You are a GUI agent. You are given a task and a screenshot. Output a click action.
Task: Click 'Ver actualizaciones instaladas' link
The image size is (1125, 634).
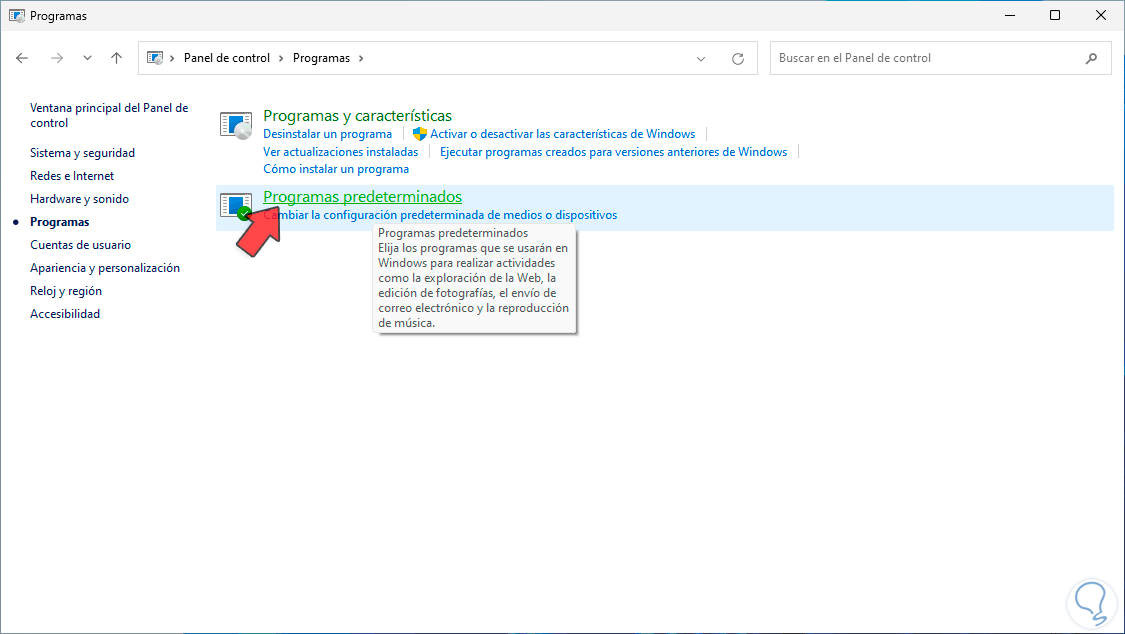click(341, 152)
